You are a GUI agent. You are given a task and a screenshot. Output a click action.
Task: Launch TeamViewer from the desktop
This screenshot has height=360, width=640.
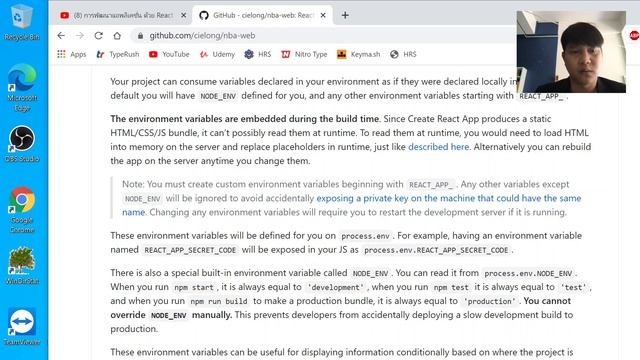pos(22,327)
